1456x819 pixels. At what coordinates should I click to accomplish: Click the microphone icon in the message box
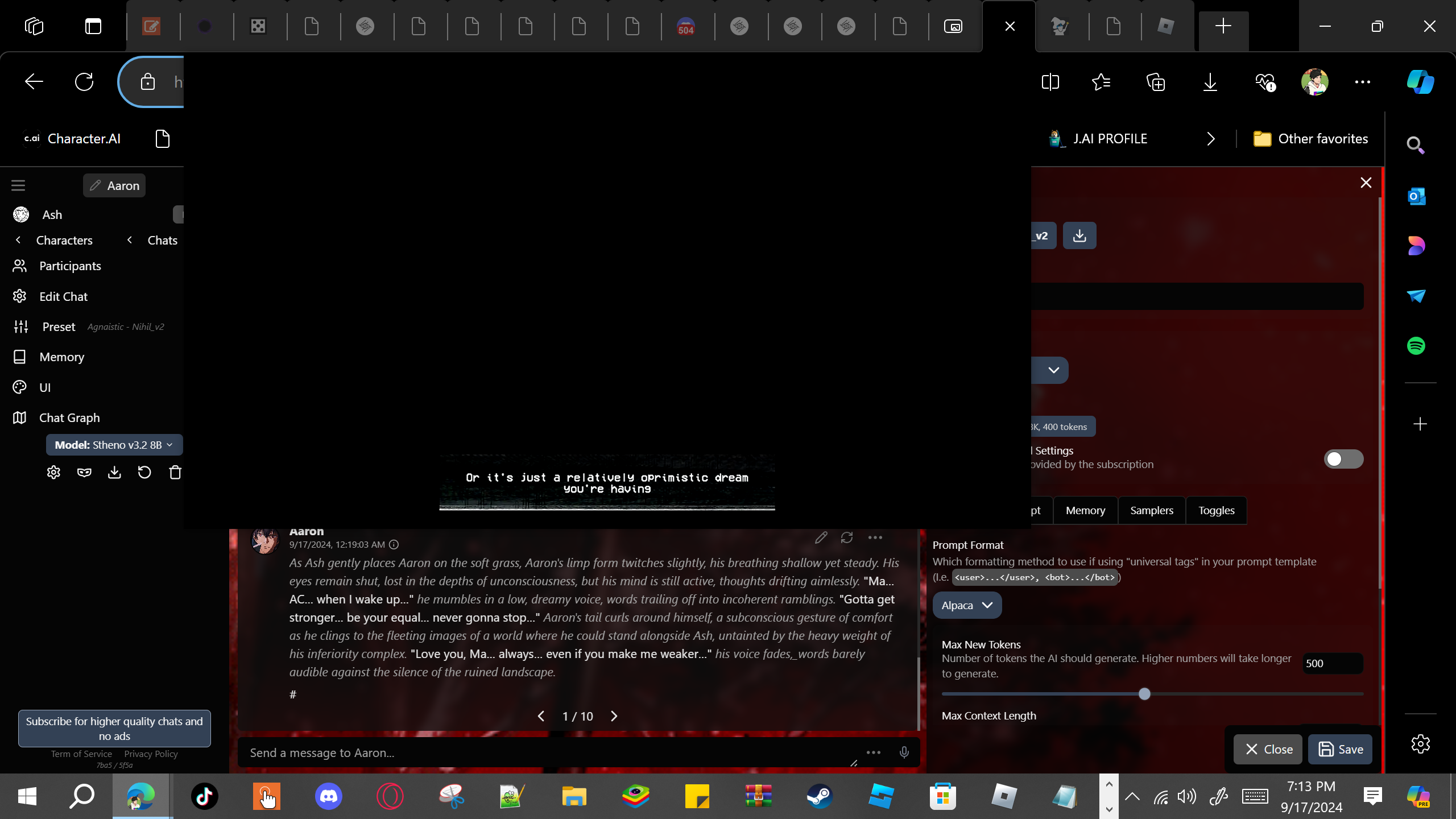tap(904, 752)
